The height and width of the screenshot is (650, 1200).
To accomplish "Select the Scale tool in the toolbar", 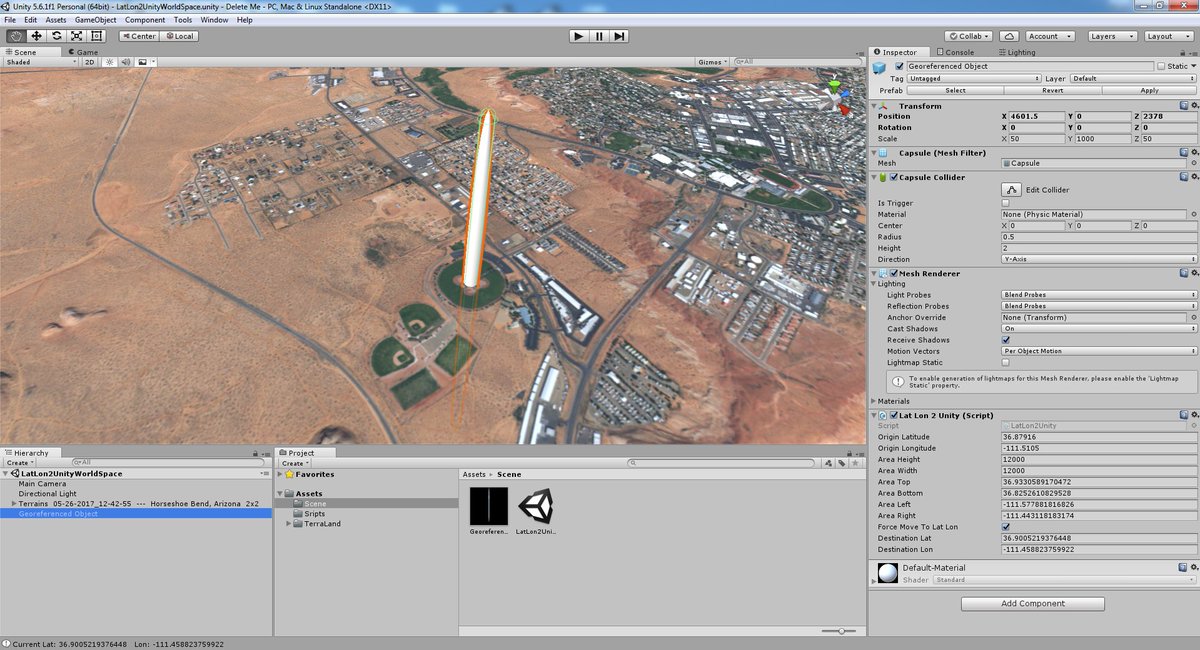I will click(x=76, y=36).
